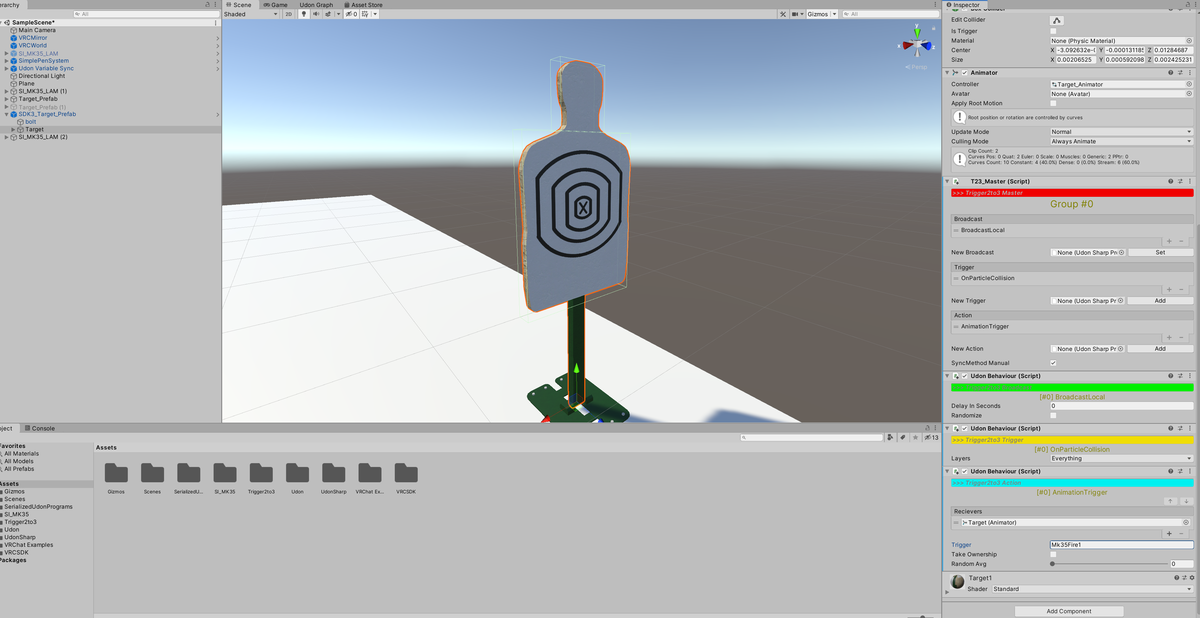The height and width of the screenshot is (618, 1200).
Task: Toggle scene audio speaker icon
Action: pyautogui.click(x=316, y=14)
